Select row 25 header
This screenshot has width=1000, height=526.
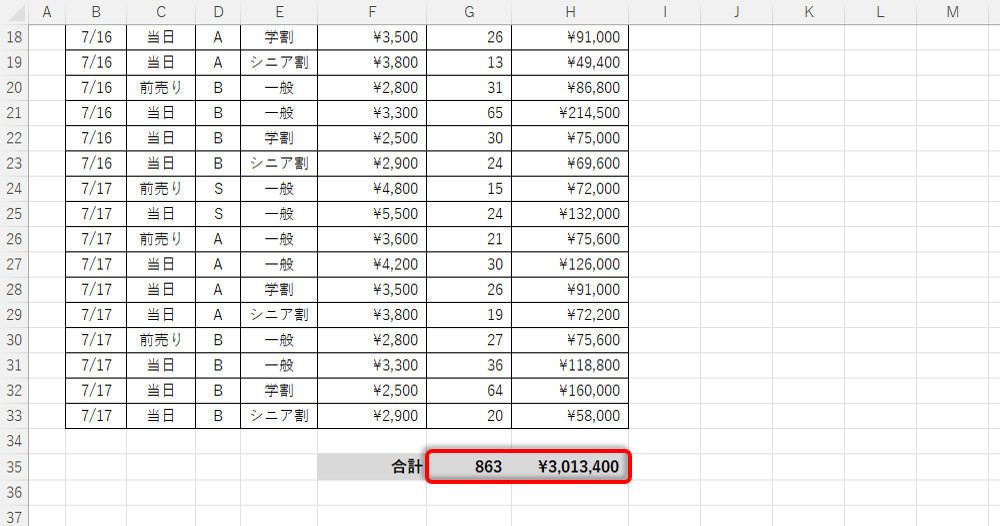click(14, 214)
